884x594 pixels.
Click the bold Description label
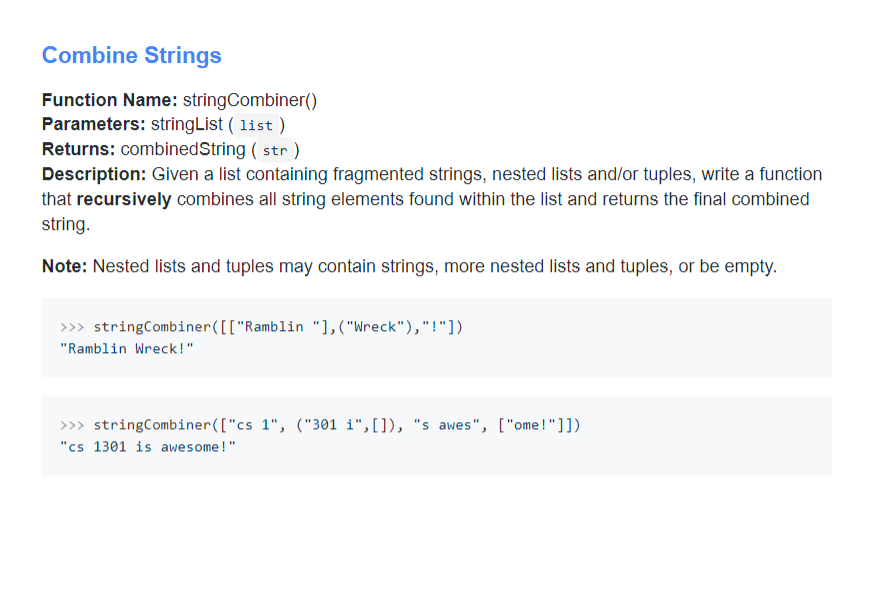pos(94,174)
